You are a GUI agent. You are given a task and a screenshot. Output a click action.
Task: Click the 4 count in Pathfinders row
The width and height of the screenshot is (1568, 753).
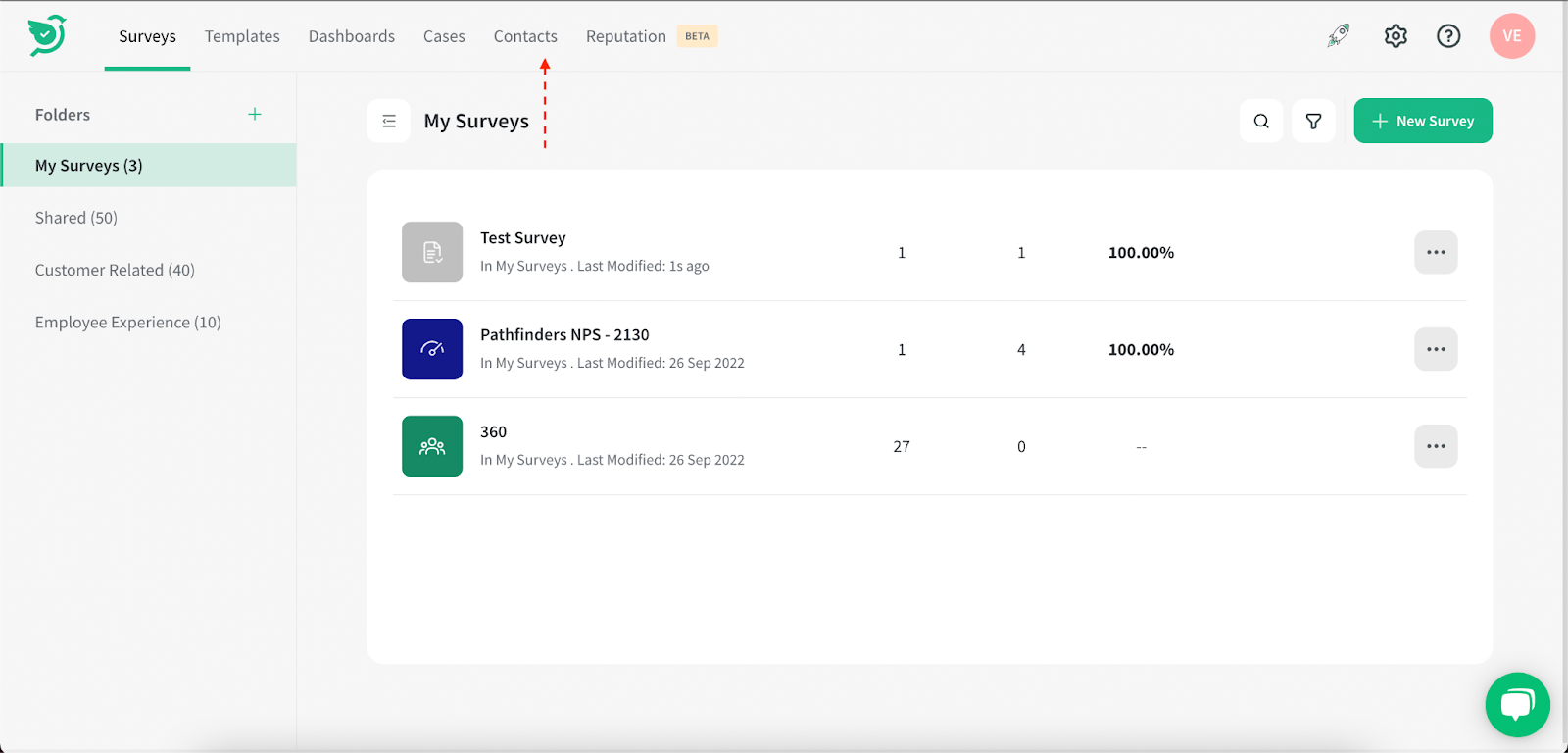[x=1021, y=350]
